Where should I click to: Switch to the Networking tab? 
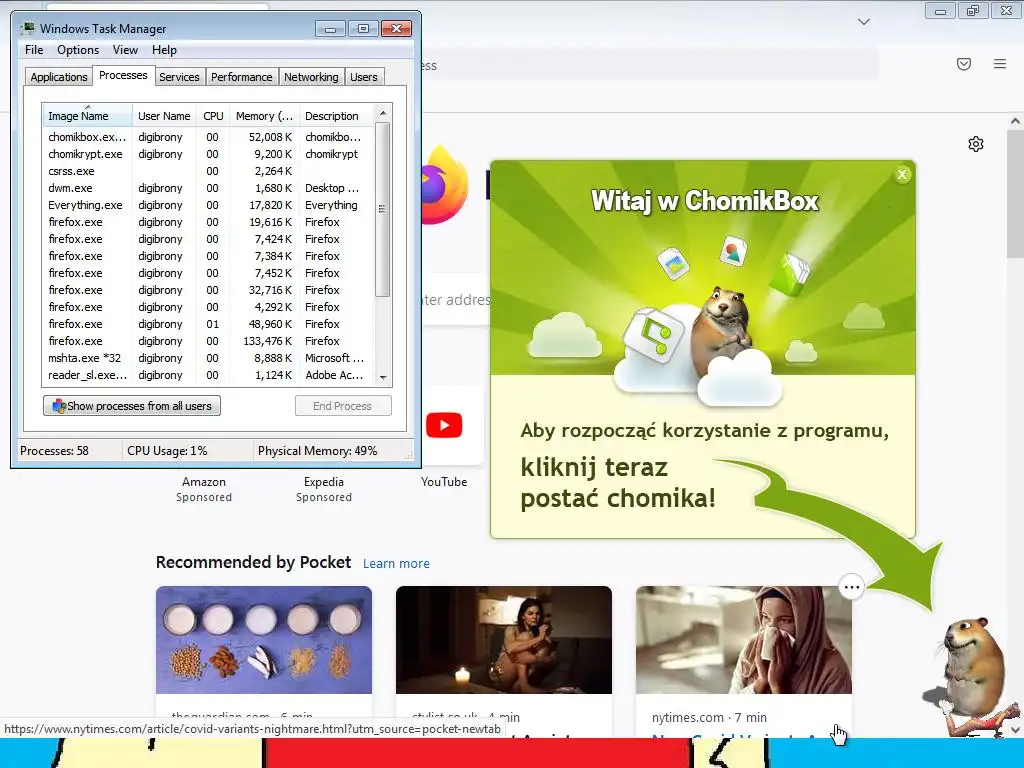[311, 77]
